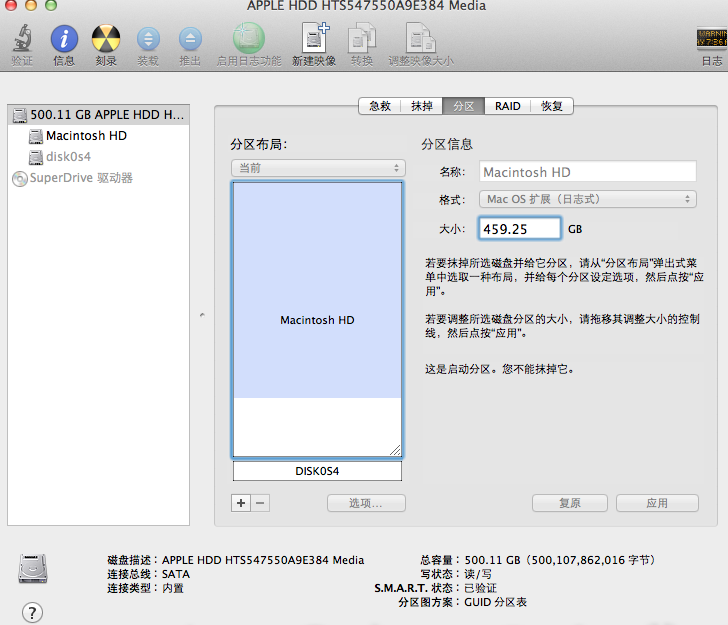Open the 分区布局 当前 dropdown
The width and height of the screenshot is (728, 625).
pyautogui.click(x=318, y=168)
